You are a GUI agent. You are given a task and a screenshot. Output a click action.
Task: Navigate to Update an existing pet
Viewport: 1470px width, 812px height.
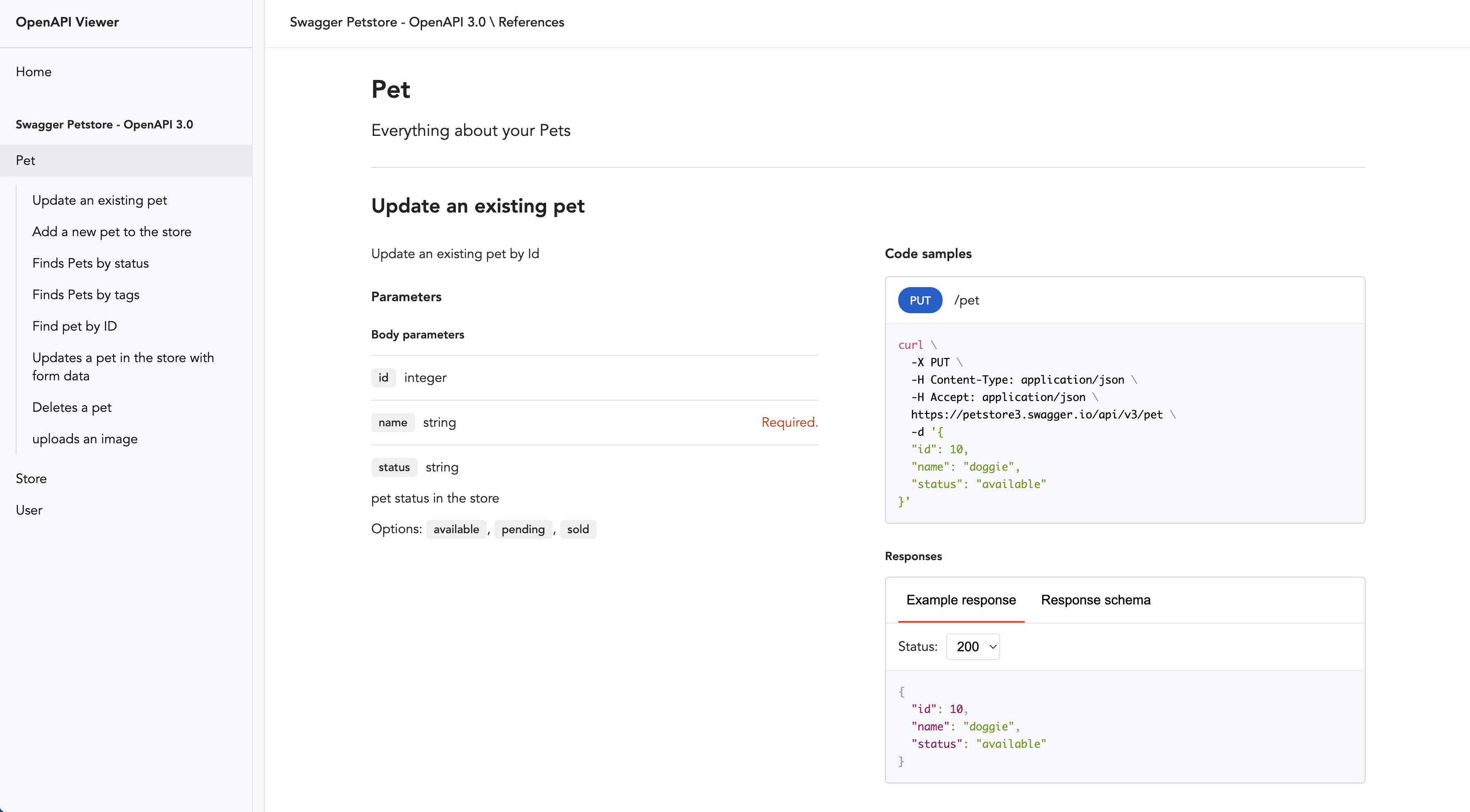[x=100, y=200]
